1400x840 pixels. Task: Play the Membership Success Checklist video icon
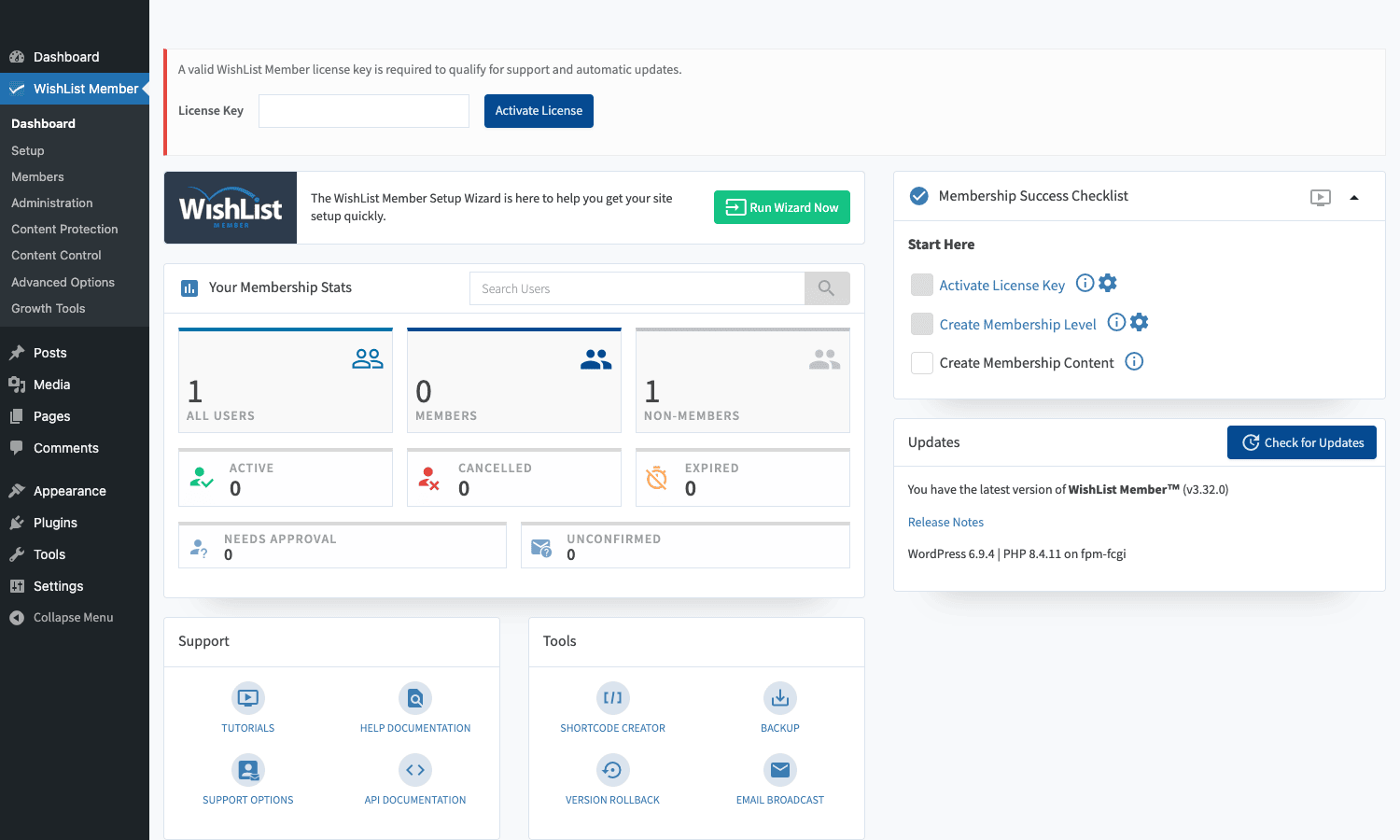pos(1321,197)
